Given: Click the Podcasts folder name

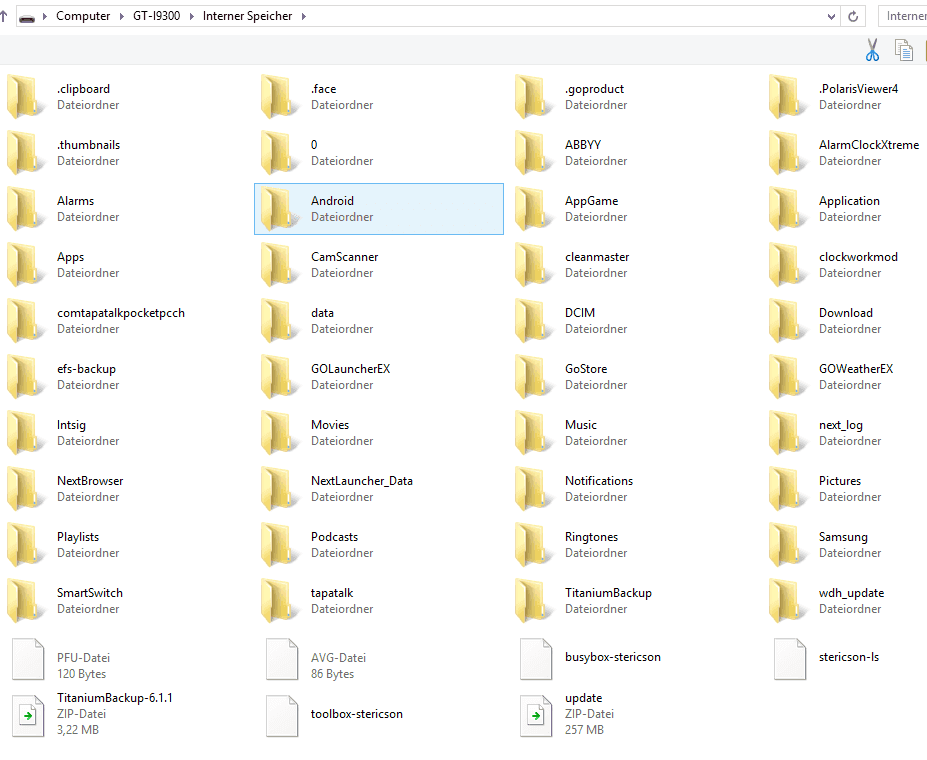Looking at the screenshot, I should click(x=335, y=537).
